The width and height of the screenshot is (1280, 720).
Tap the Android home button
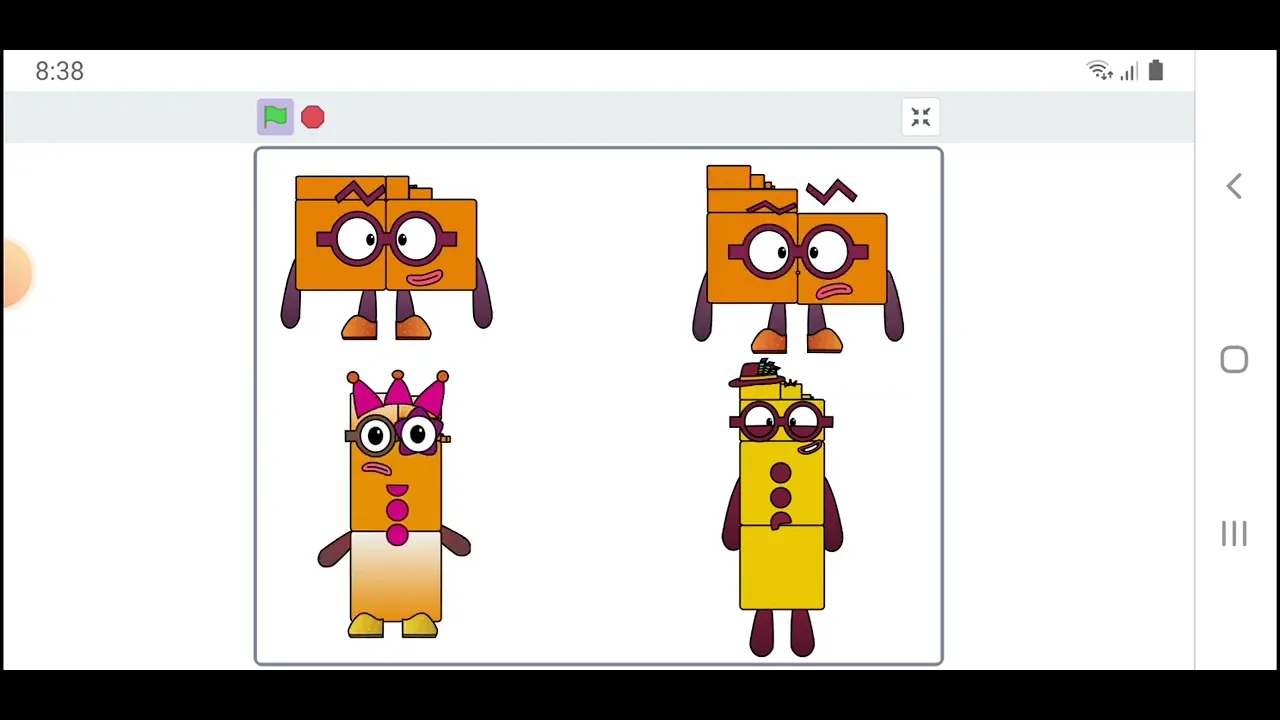[1234, 360]
